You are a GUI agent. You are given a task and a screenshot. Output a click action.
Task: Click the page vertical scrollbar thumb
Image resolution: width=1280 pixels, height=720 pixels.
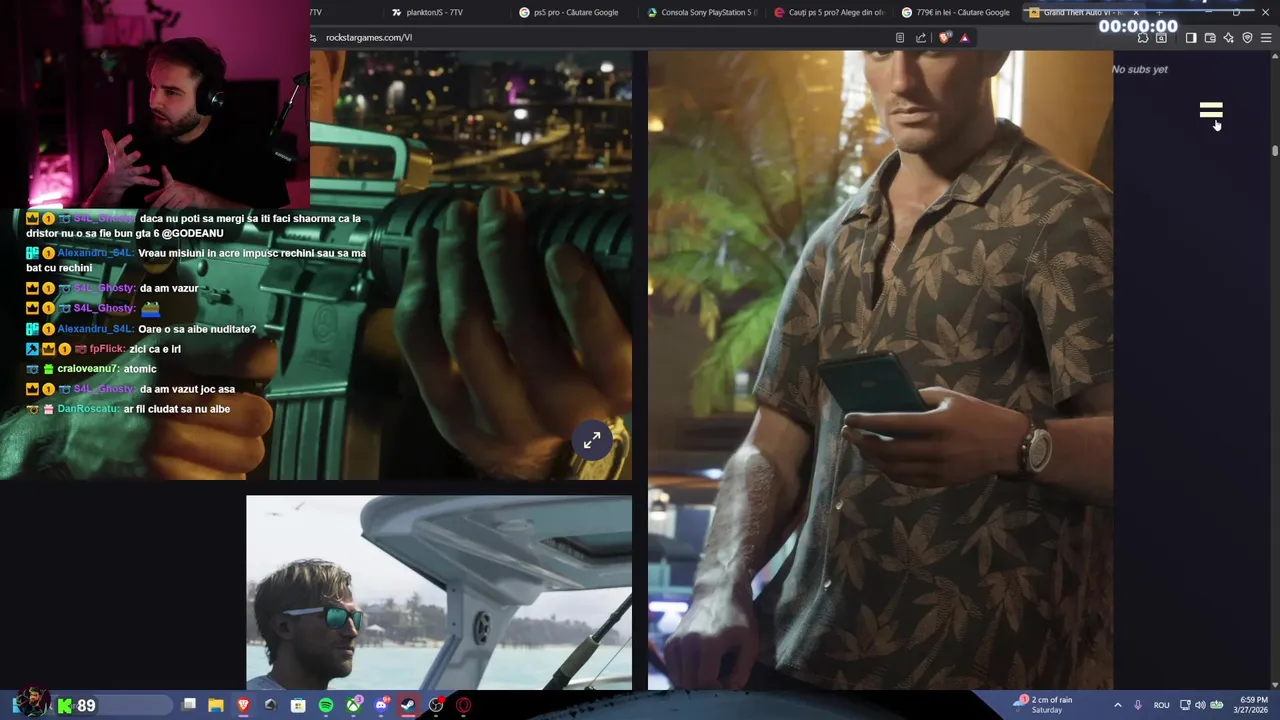(x=1275, y=150)
